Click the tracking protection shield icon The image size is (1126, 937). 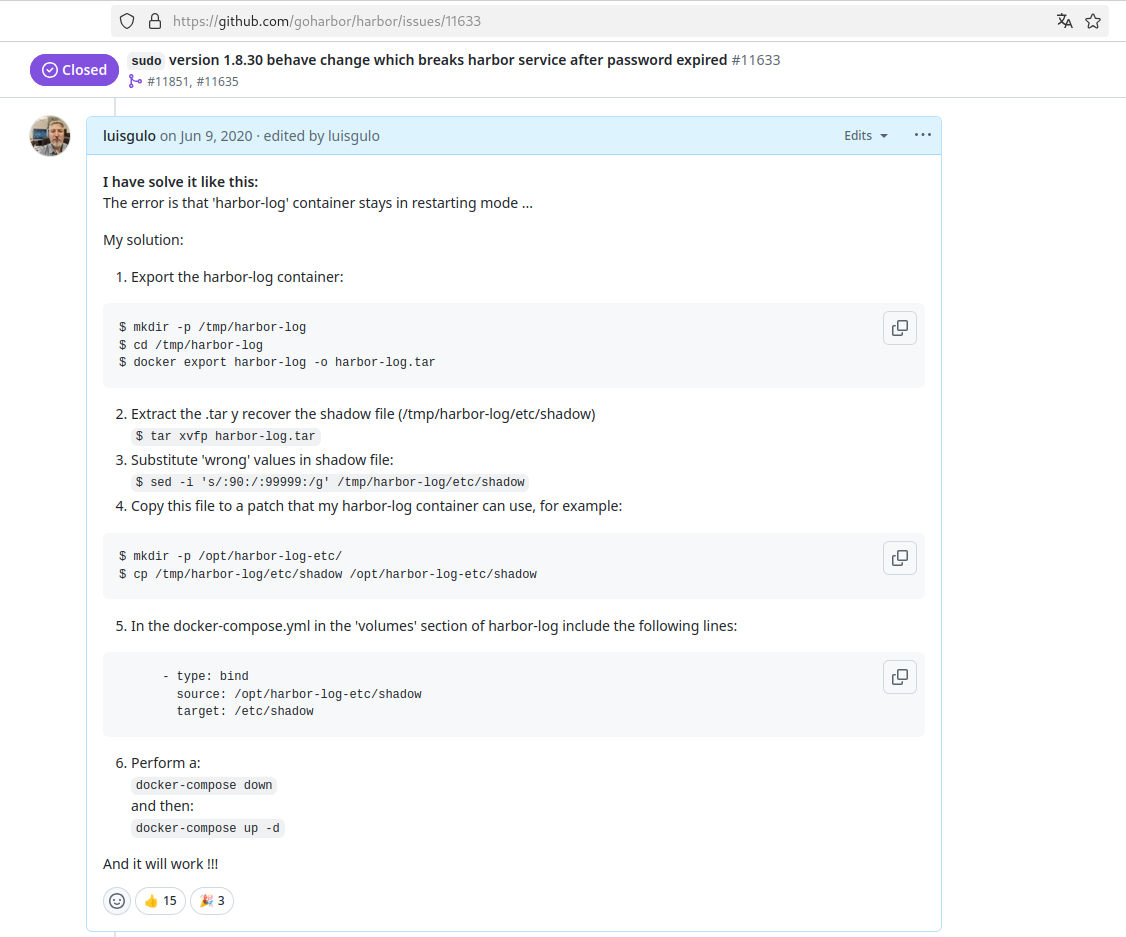coord(127,22)
